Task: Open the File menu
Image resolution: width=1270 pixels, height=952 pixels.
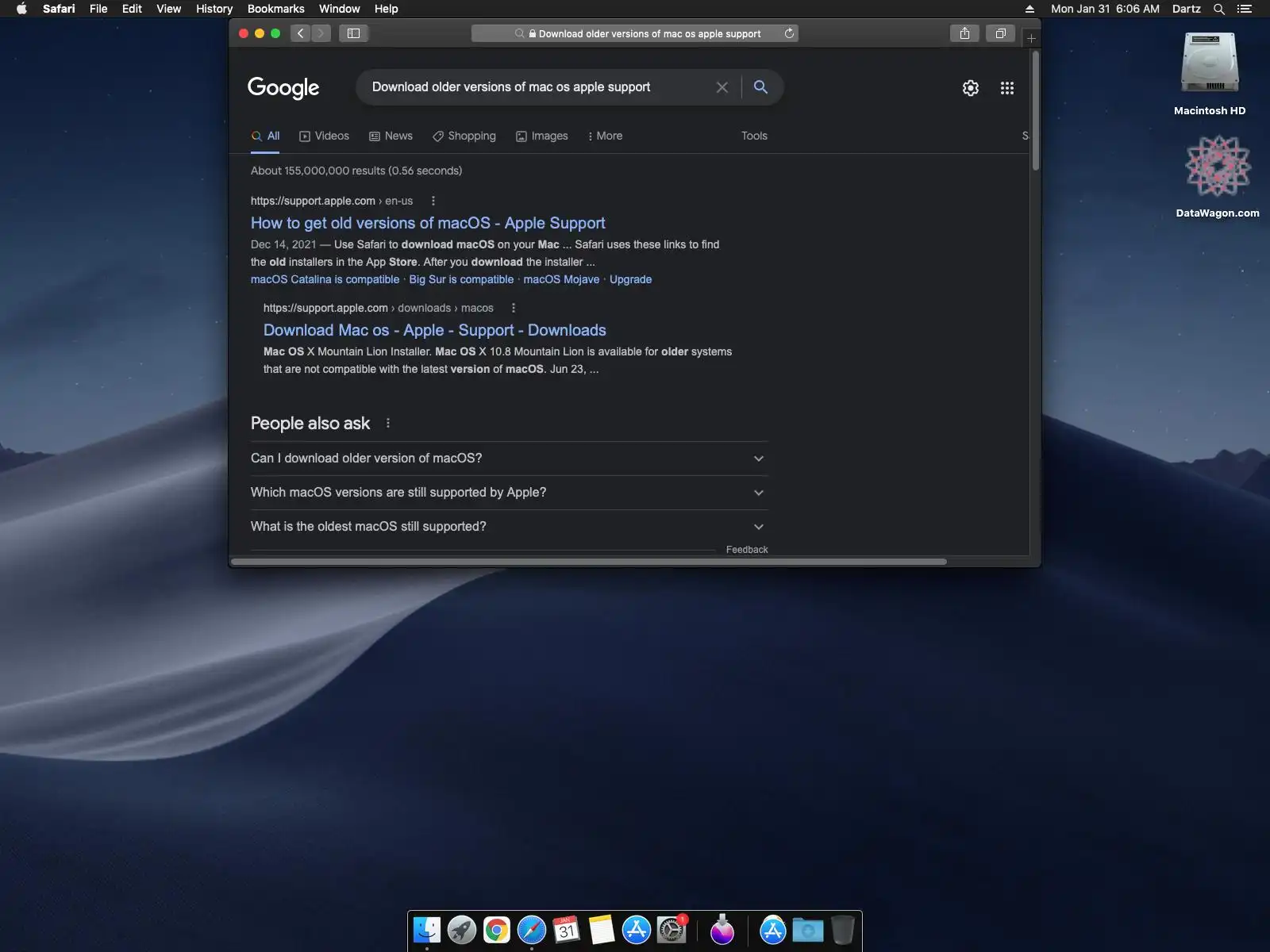Action: (x=98, y=9)
